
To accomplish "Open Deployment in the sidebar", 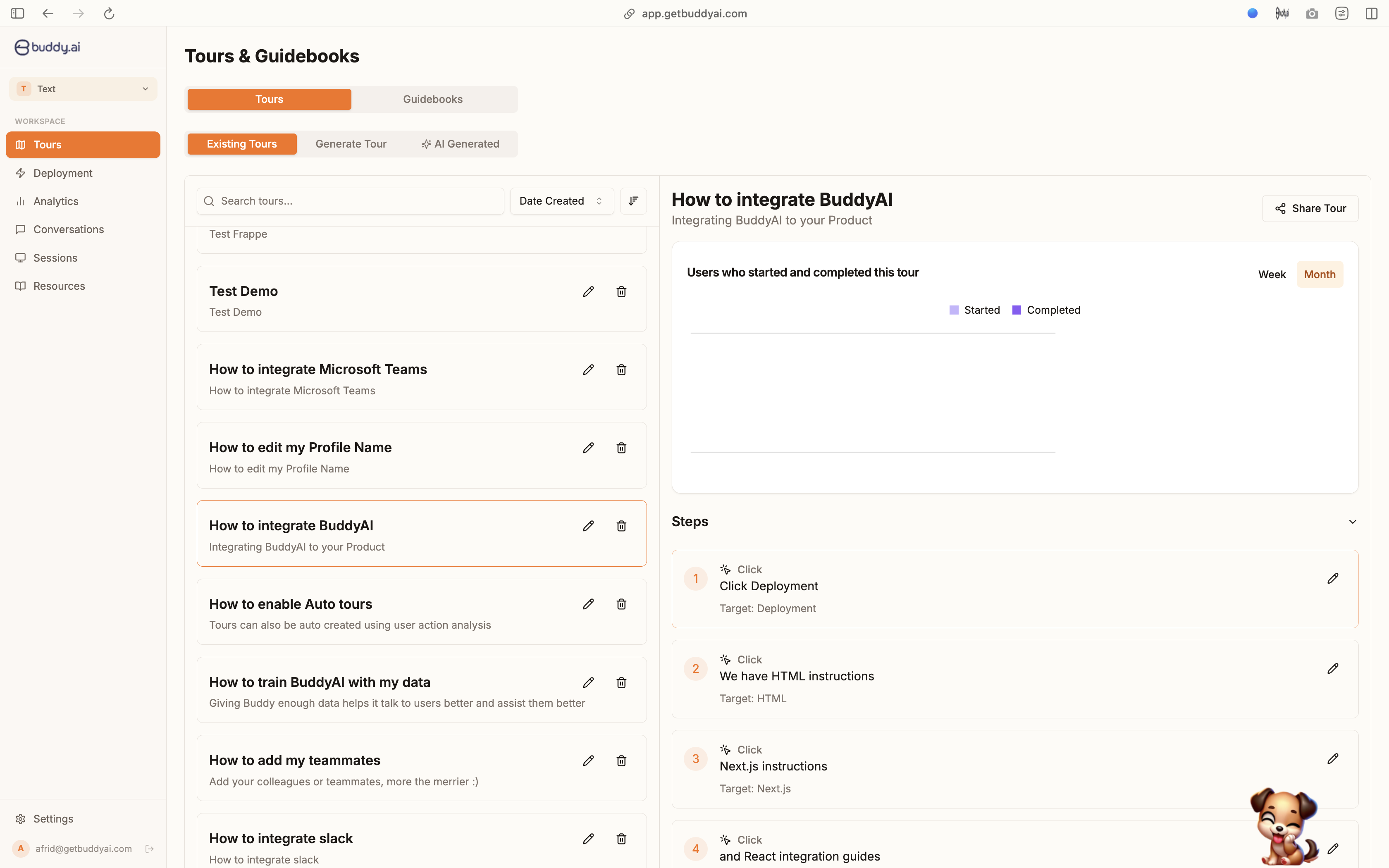I will [83, 173].
